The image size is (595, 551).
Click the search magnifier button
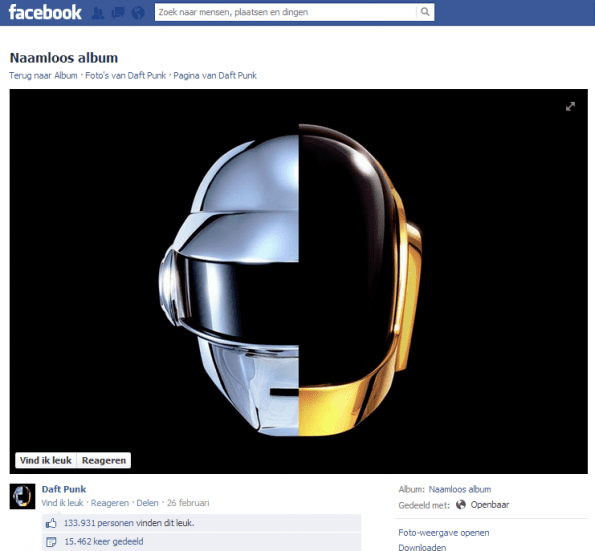tap(425, 12)
